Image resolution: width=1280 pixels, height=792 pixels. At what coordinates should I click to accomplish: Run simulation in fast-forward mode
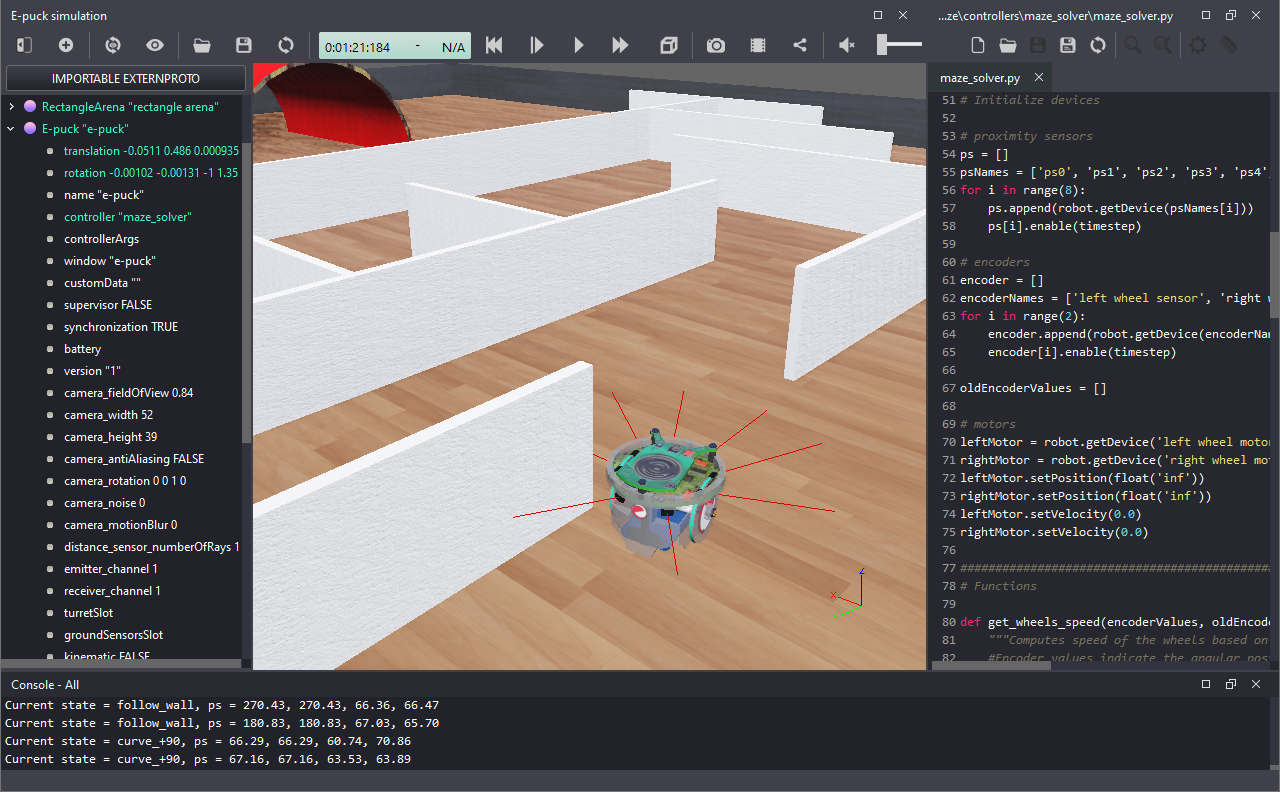click(x=620, y=45)
